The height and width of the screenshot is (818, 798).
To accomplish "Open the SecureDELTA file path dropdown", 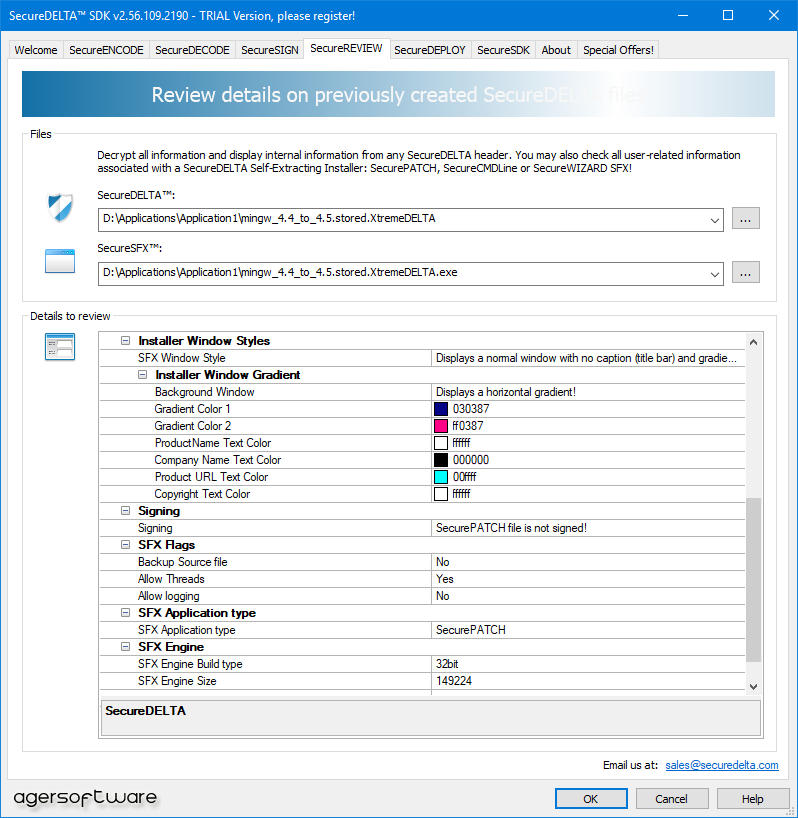I will [x=715, y=220].
